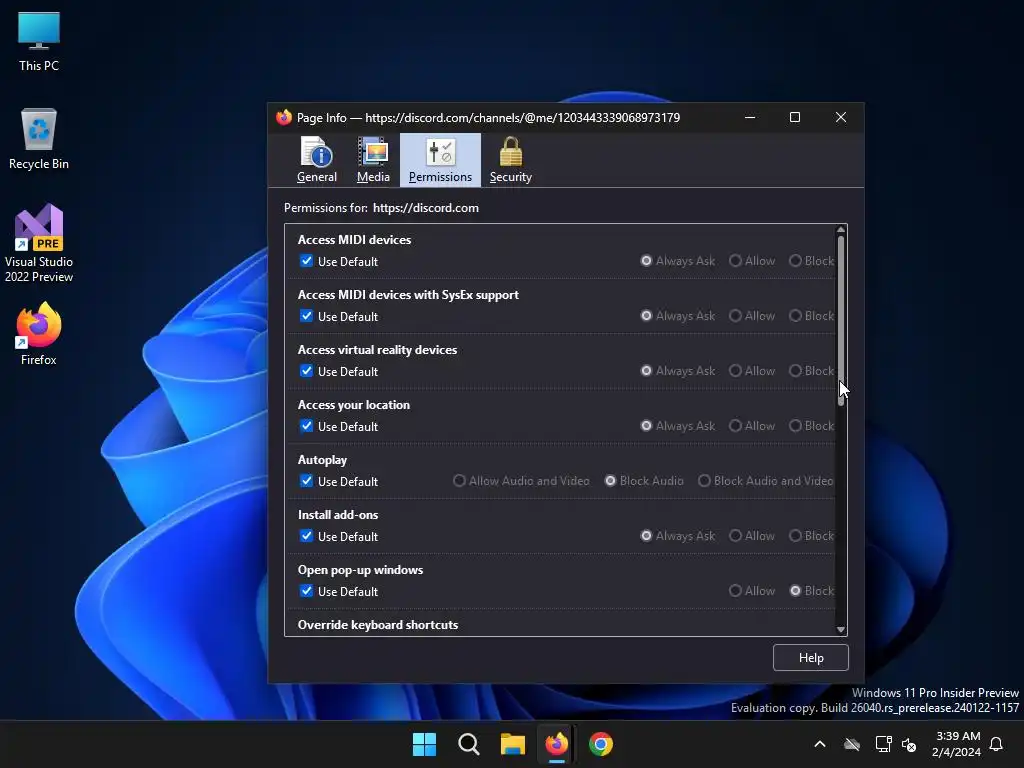Click the Override keyboard shortcuts heading
This screenshot has height=768, width=1024.
pyautogui.click(x=377, y=624)
